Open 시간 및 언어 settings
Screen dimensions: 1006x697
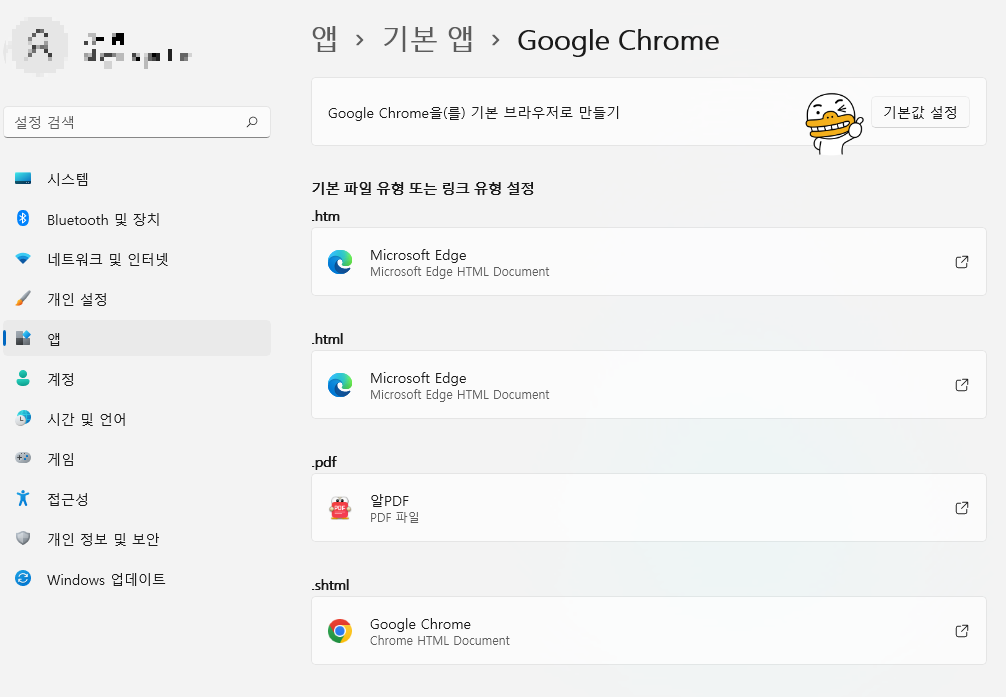137,418
